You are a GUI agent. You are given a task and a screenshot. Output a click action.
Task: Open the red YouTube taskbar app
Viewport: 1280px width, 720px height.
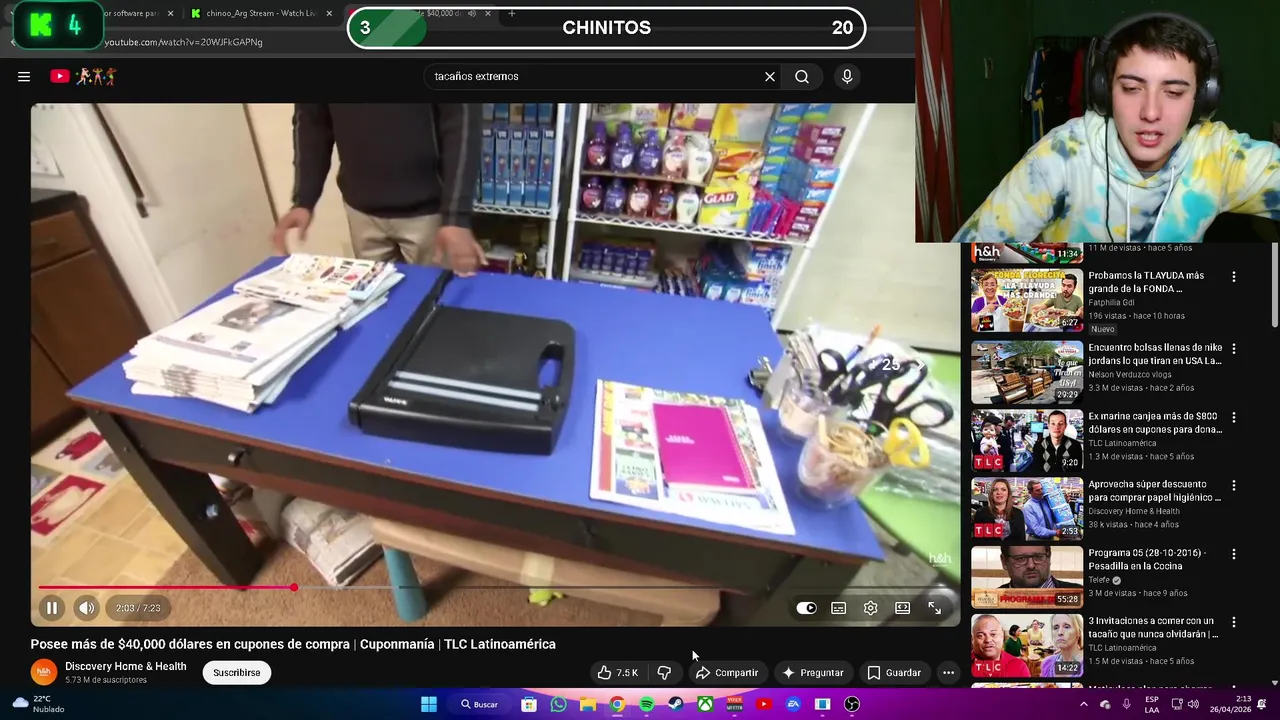coord(764,704)
